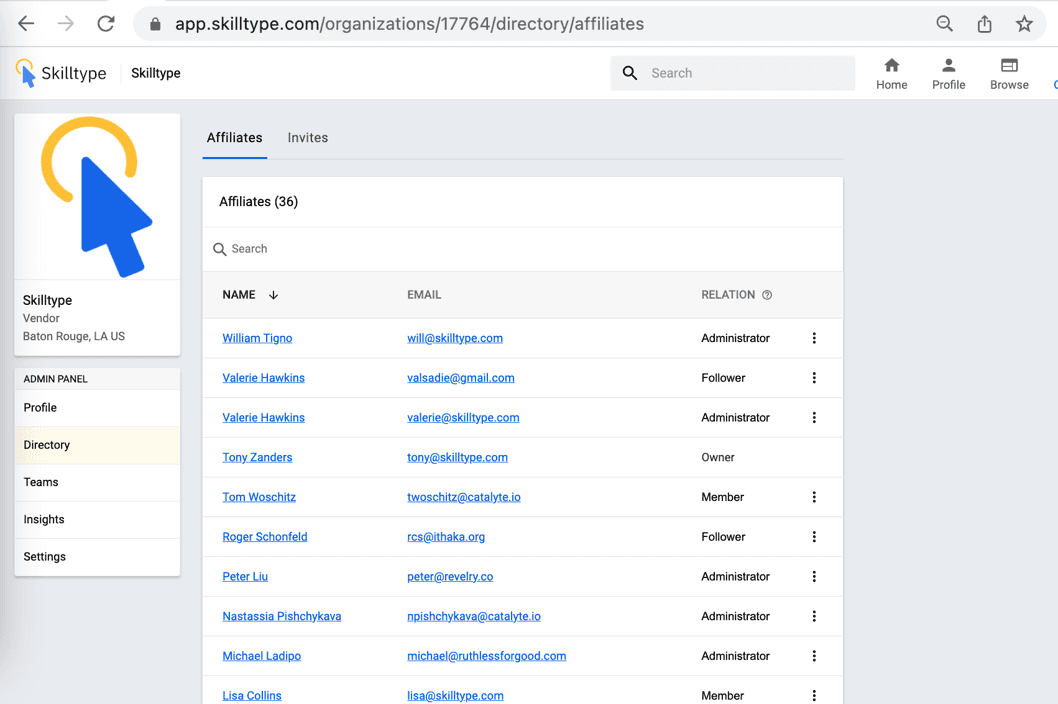Image resolution: width=1058 pixels, height=704 pixels.
Task: Open Profile in the Admin Panel
Action: pos(97,408)
